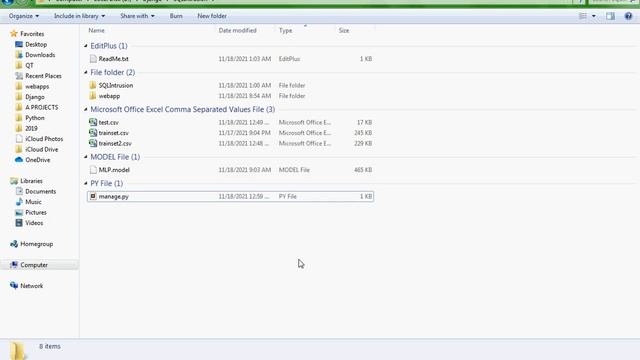Viewport: 640px width, 360px height.
Task: Select the test.csv file icon
Action: coord(93,122)
